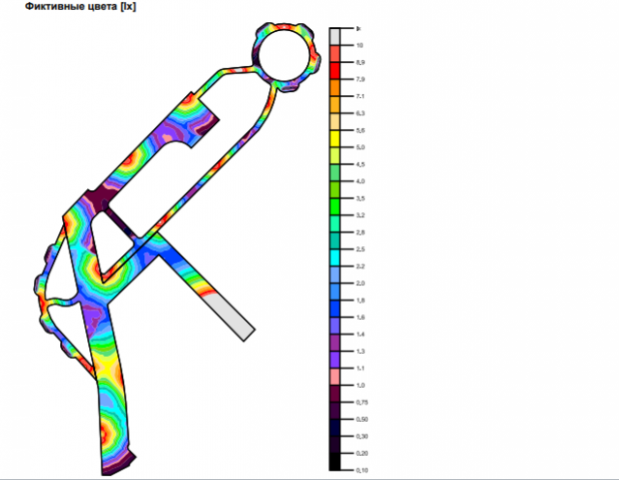Viewport: 619px width, 480px height.
Task: Click the dark orange swatch between 7,9 and 7,1
Action: pos(334,88)
